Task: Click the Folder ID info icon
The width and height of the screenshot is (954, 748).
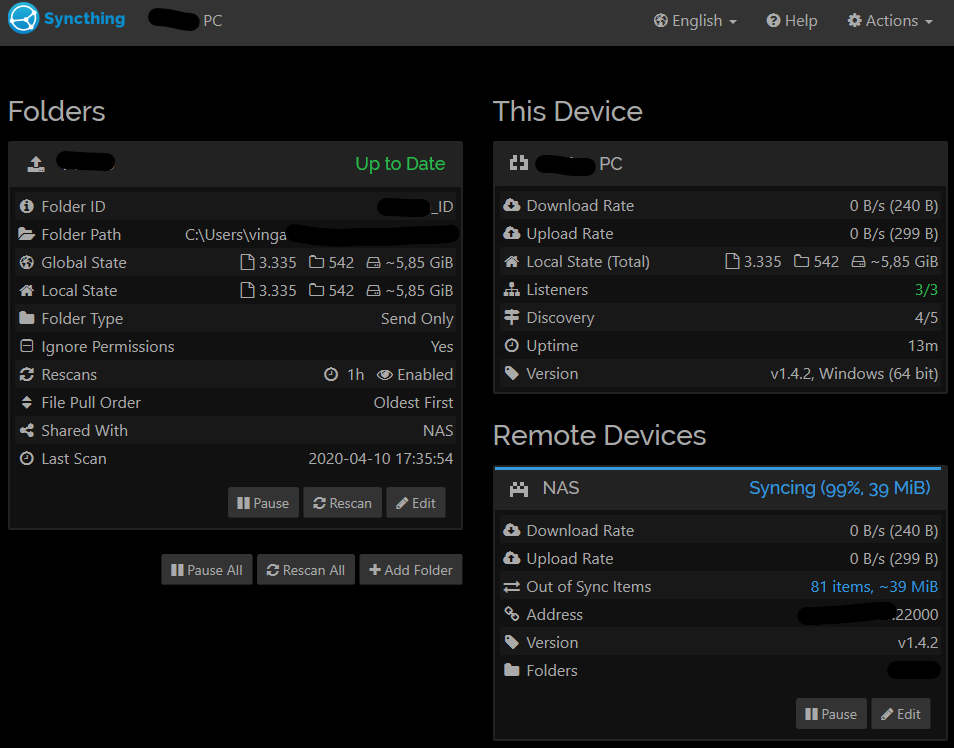Action: (x=26, y=206)
